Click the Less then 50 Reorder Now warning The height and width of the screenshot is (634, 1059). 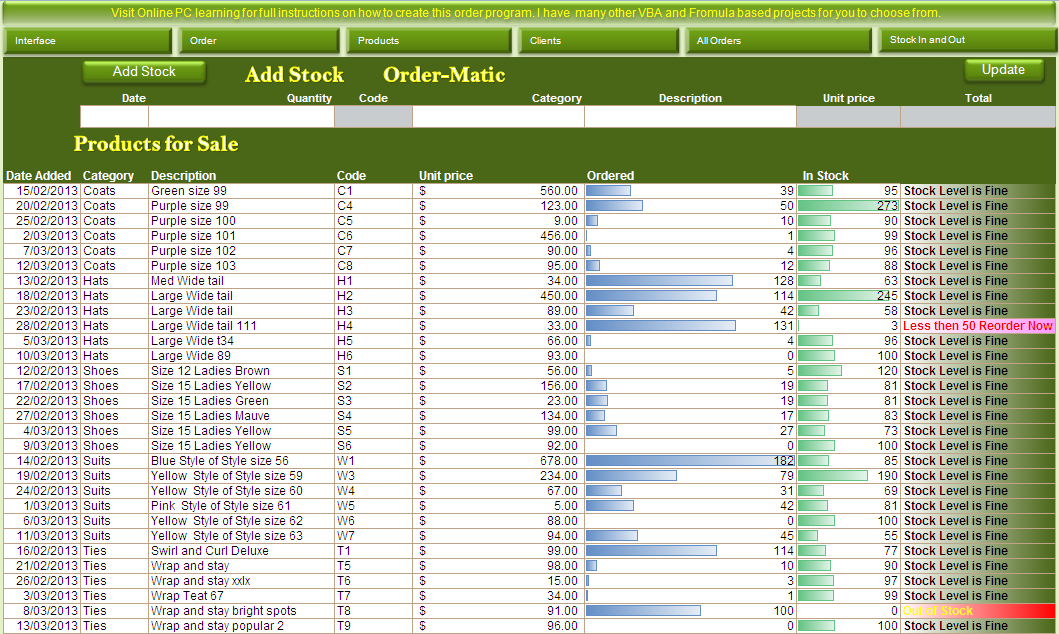978,326
